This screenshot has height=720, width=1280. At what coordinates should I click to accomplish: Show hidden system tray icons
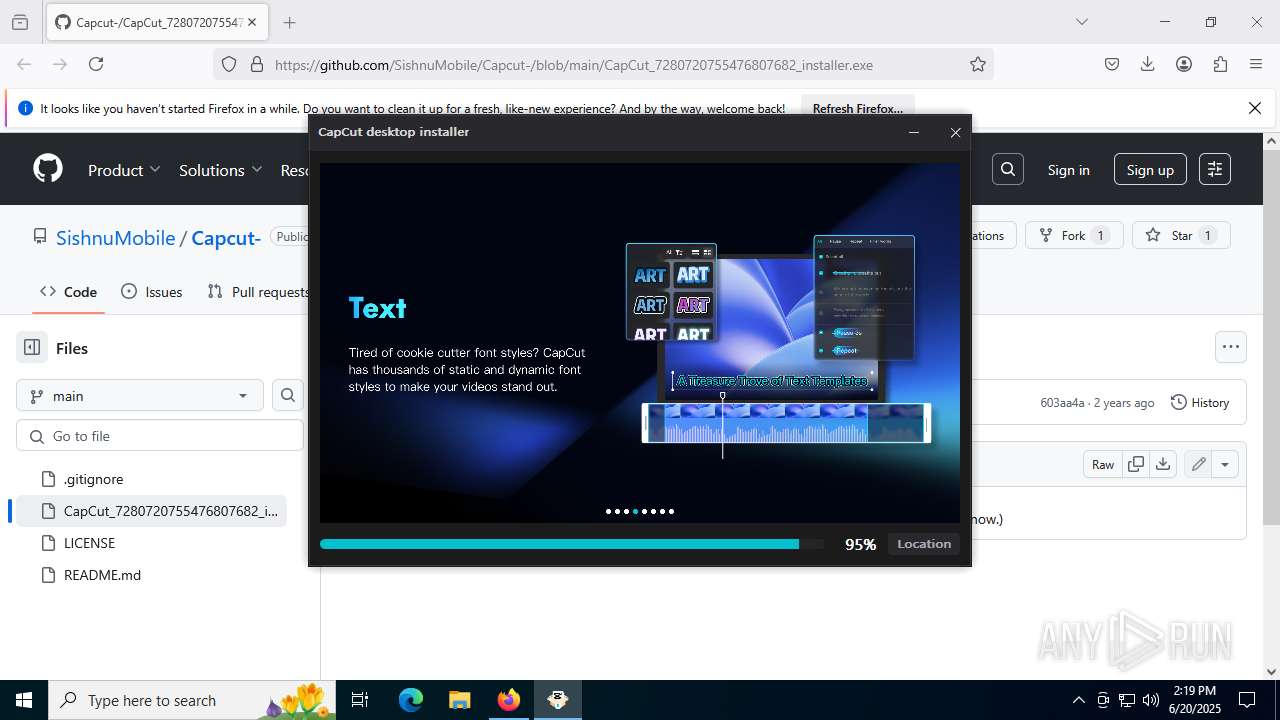coord(1078,700)
